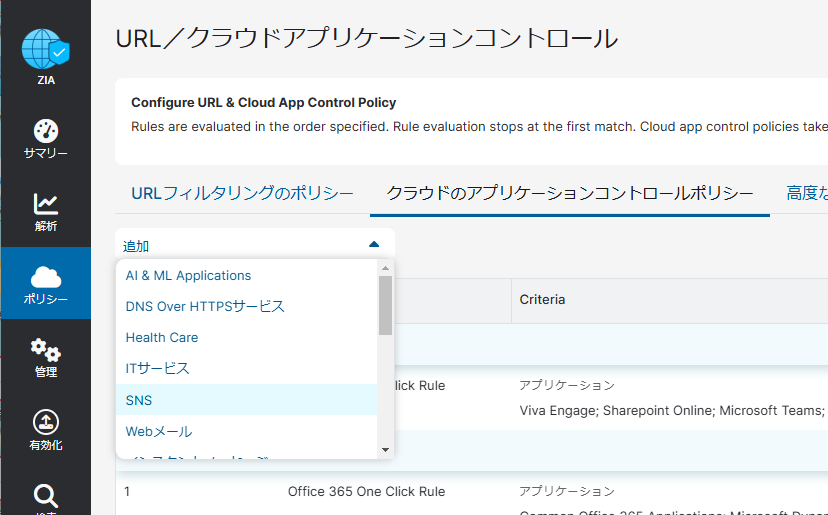Click the rule order number 1 cell
Image resolution: width=828 pixels, height=515 pixels.
(x=127, y=491)
